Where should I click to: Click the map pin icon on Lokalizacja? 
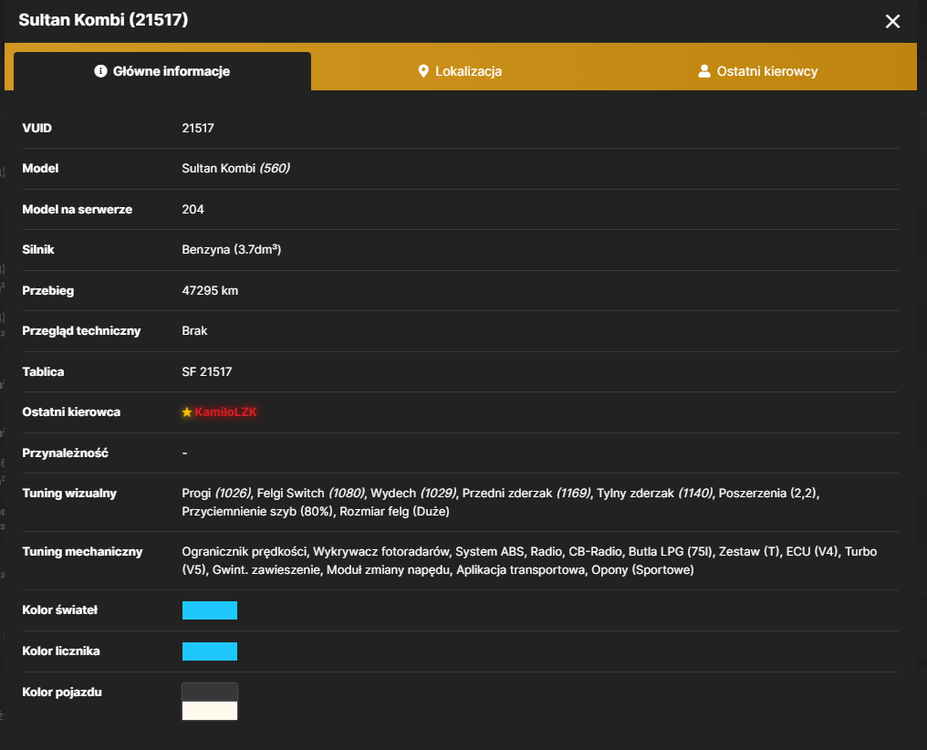(423, 72)
